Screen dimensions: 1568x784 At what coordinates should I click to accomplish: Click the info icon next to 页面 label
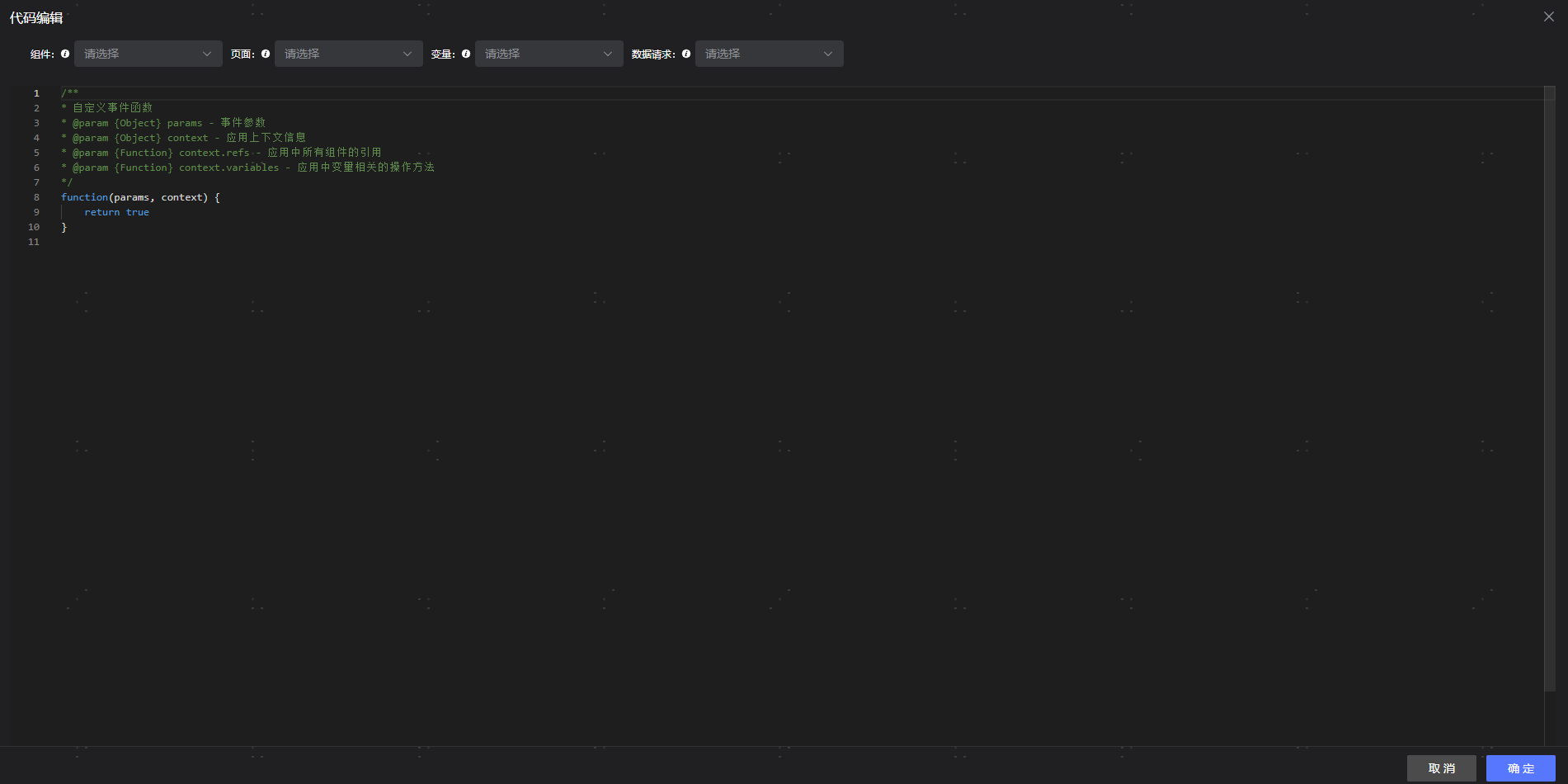coord(266,54)
